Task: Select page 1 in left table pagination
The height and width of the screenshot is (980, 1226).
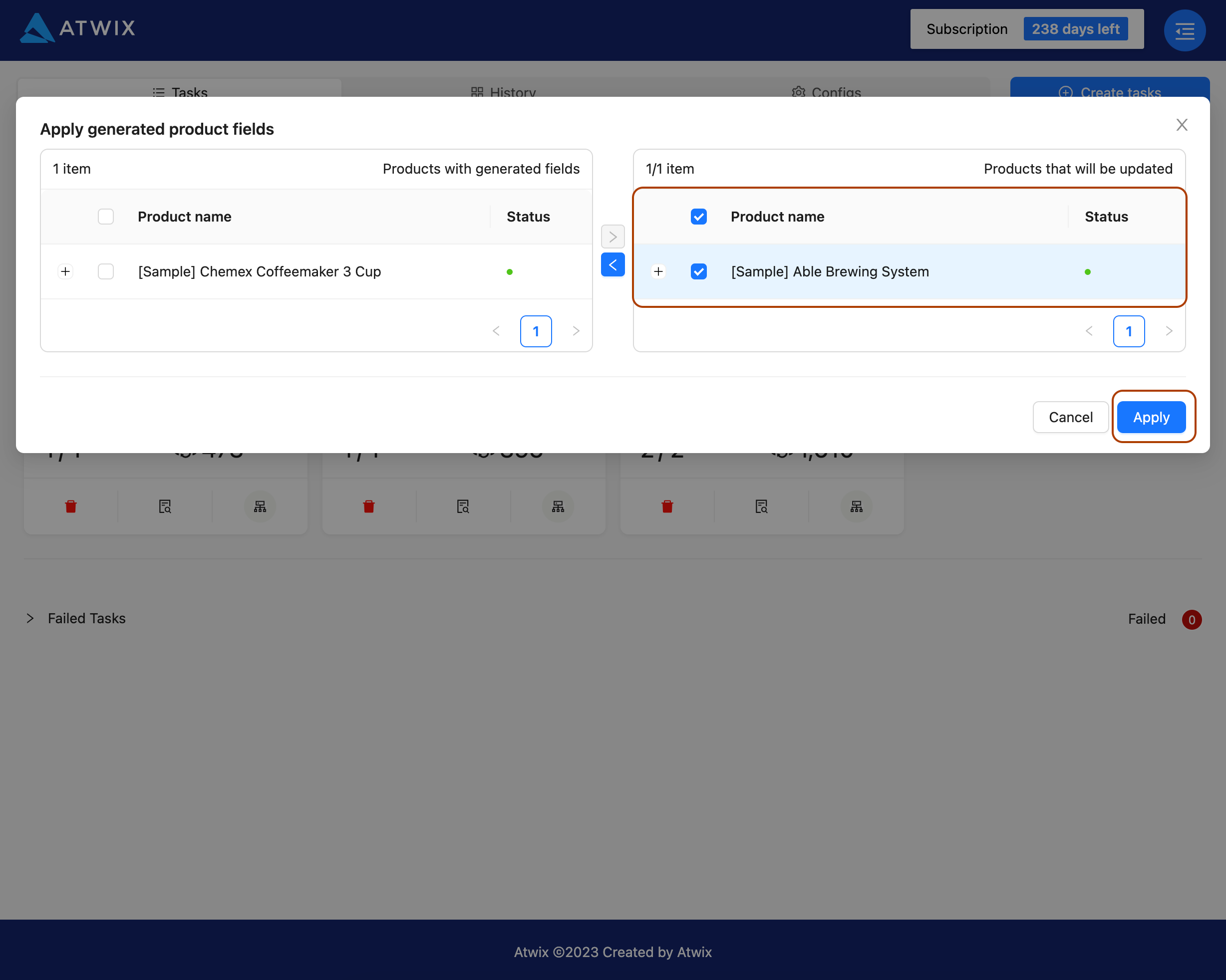Action: click(536, 331)
